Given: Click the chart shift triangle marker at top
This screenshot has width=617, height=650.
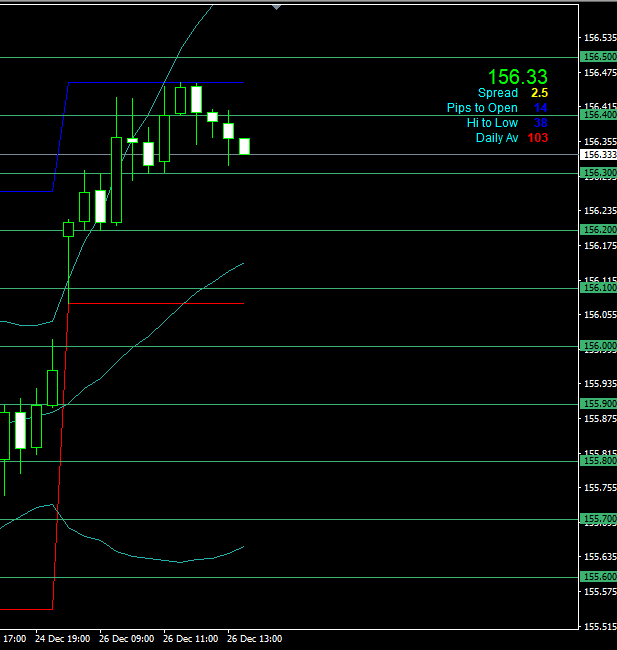Looking at the screenshot, I should coord(277,6).
